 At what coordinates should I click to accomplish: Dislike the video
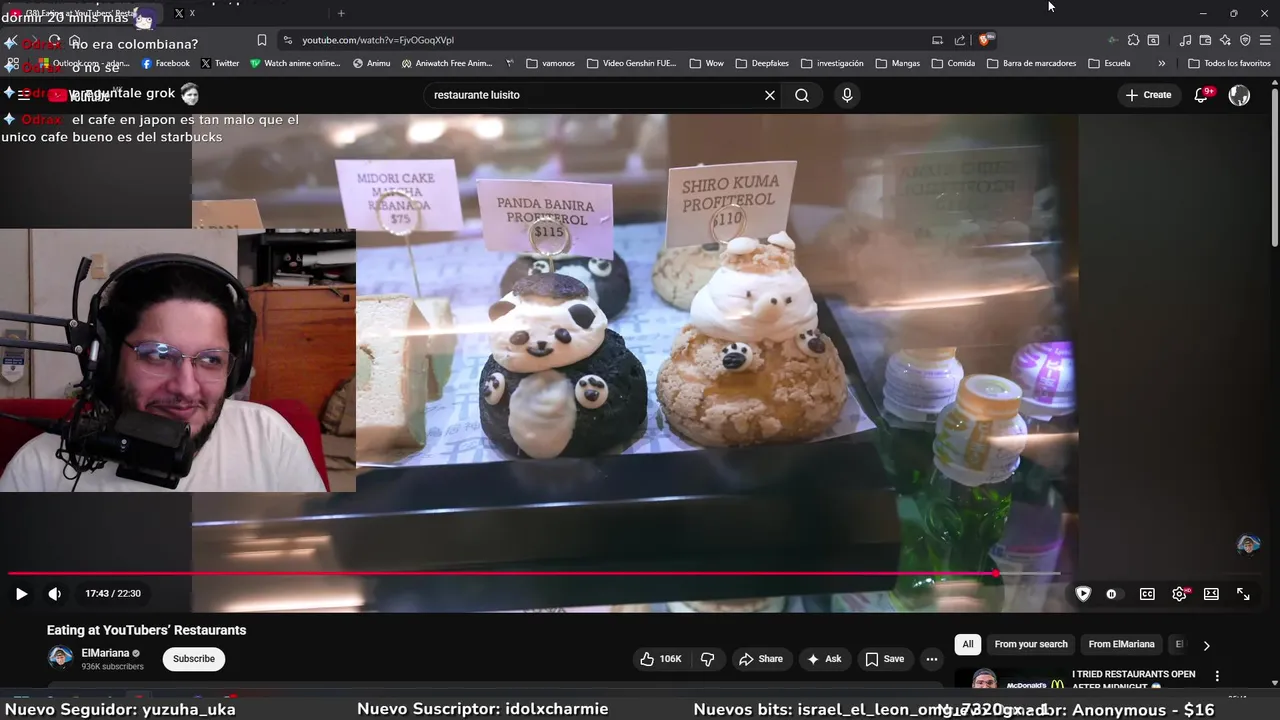click(708, 659)
